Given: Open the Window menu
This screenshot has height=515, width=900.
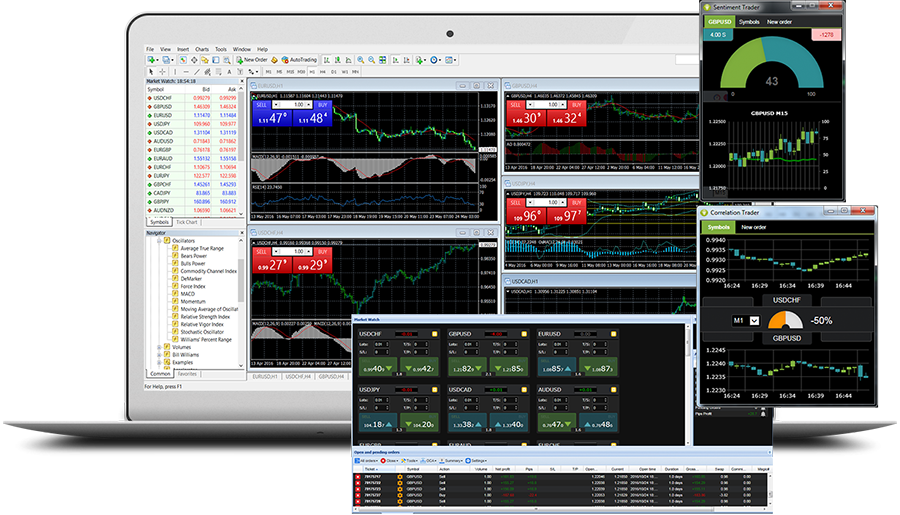Looking at the screenshot, I should coord(242,49).
